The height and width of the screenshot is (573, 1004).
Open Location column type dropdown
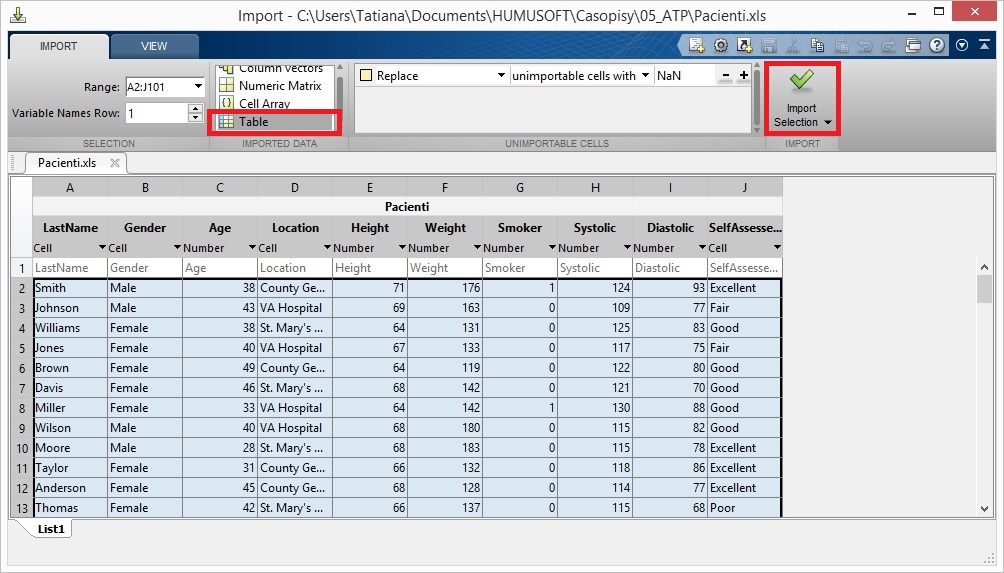point(327,248)
